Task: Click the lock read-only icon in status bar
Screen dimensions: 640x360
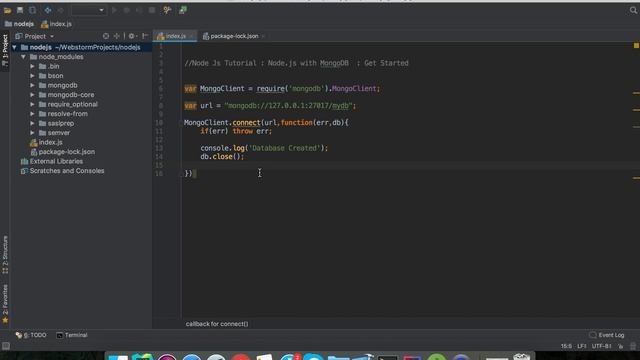Action: pos(620,346)
